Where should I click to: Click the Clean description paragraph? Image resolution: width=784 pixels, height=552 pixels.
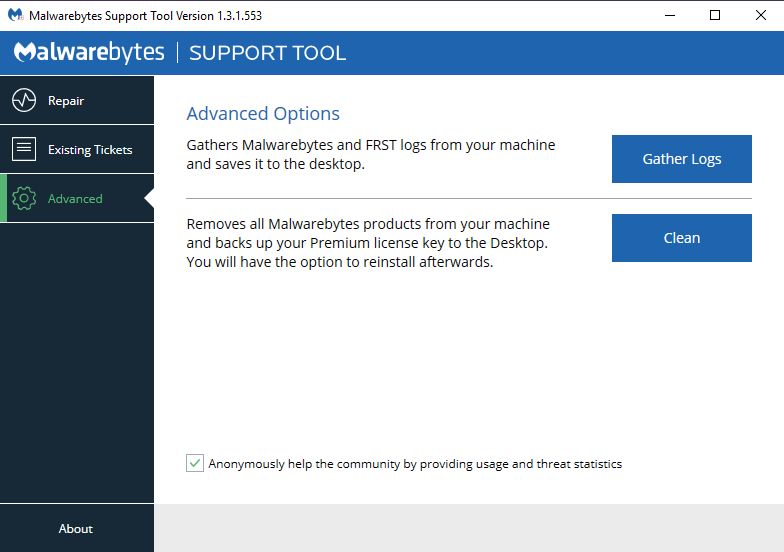click(368, 243)
